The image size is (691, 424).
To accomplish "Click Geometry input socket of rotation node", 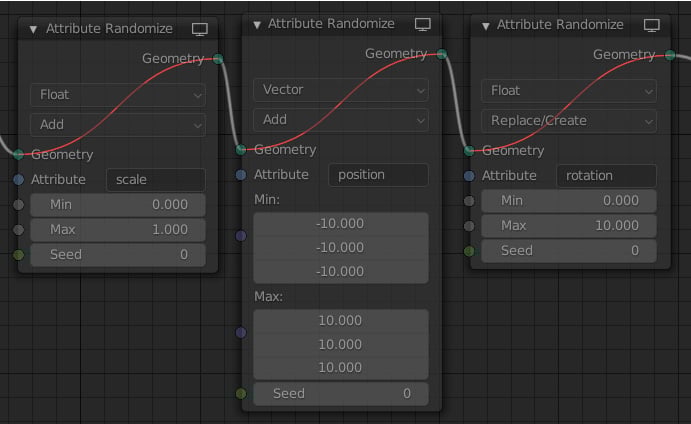I will point(469,151).
